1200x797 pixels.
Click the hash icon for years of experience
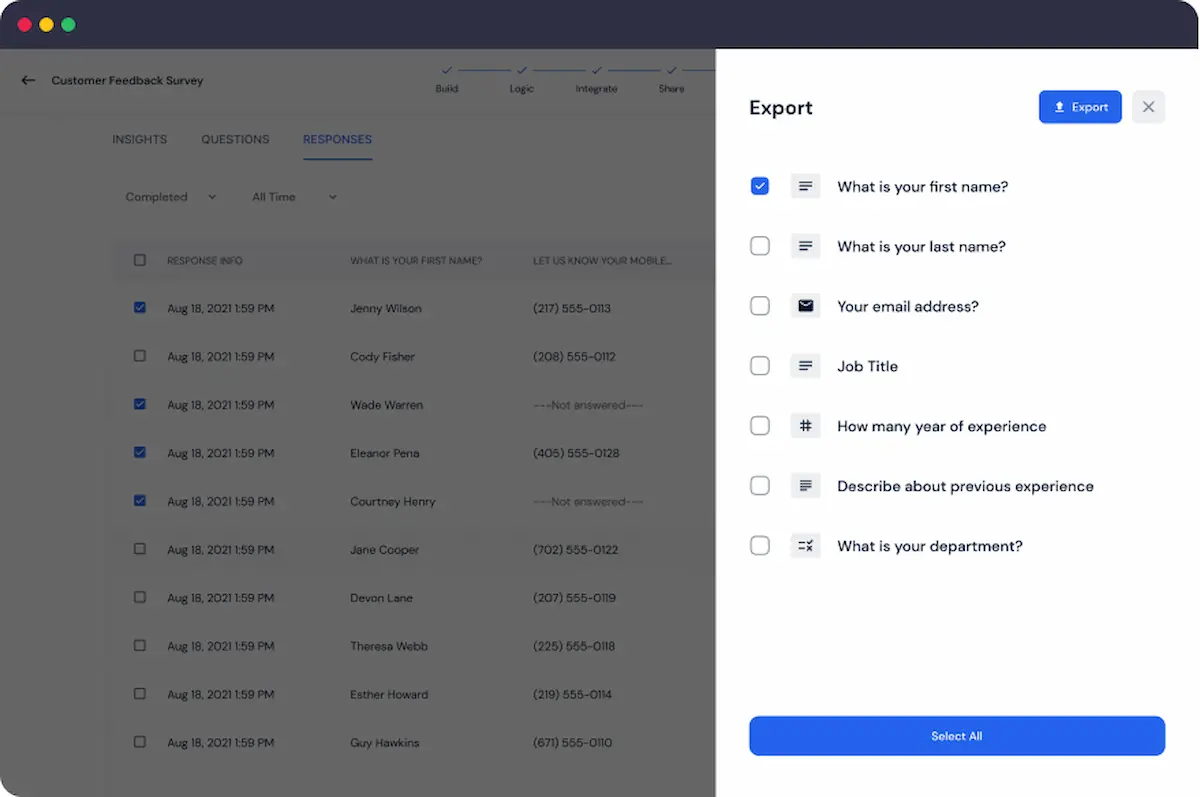point(805,426)
